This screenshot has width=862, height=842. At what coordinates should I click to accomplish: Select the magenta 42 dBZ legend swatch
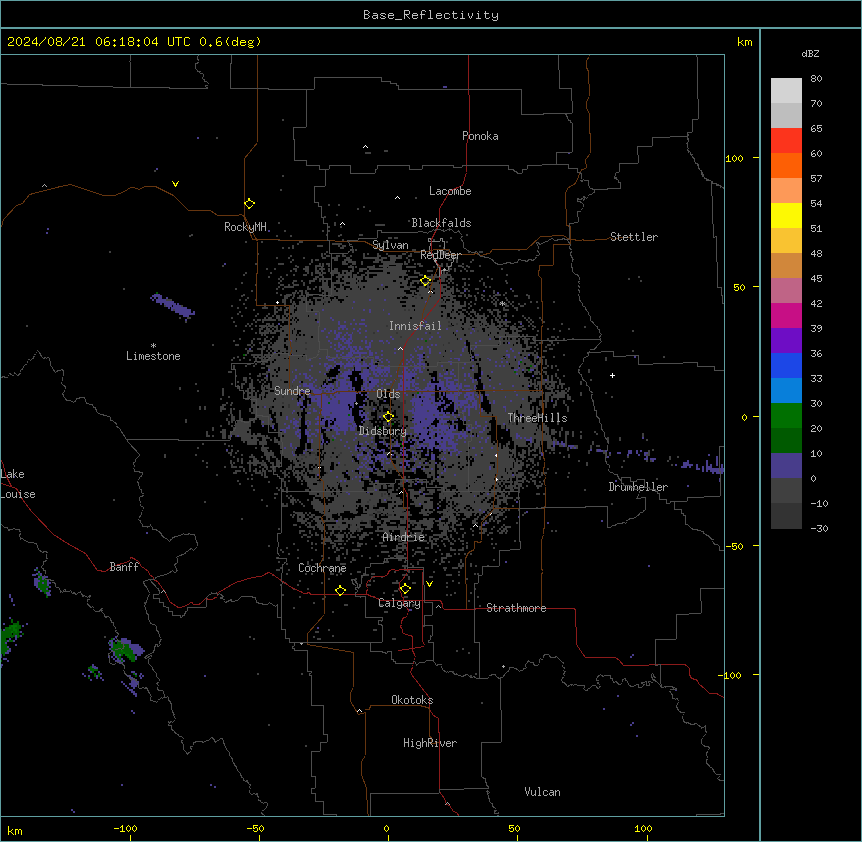pos(786,315)
